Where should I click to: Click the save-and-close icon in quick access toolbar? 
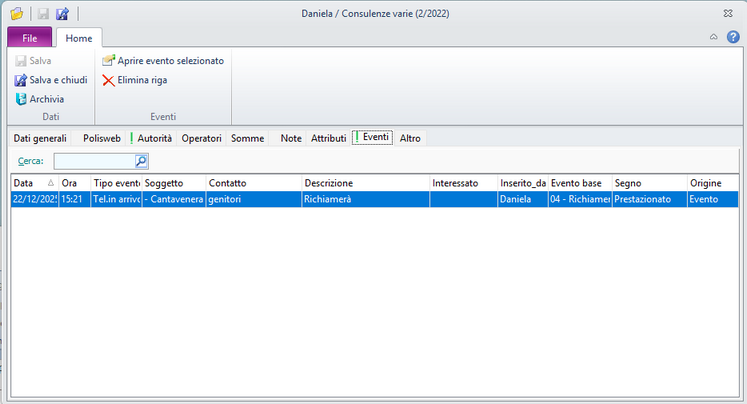tap(62, 14)
